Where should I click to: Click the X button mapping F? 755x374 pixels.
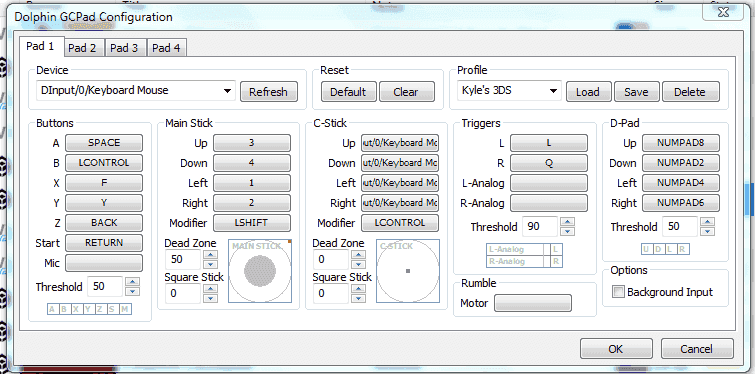pyautogui.click(x=104, y=183)
